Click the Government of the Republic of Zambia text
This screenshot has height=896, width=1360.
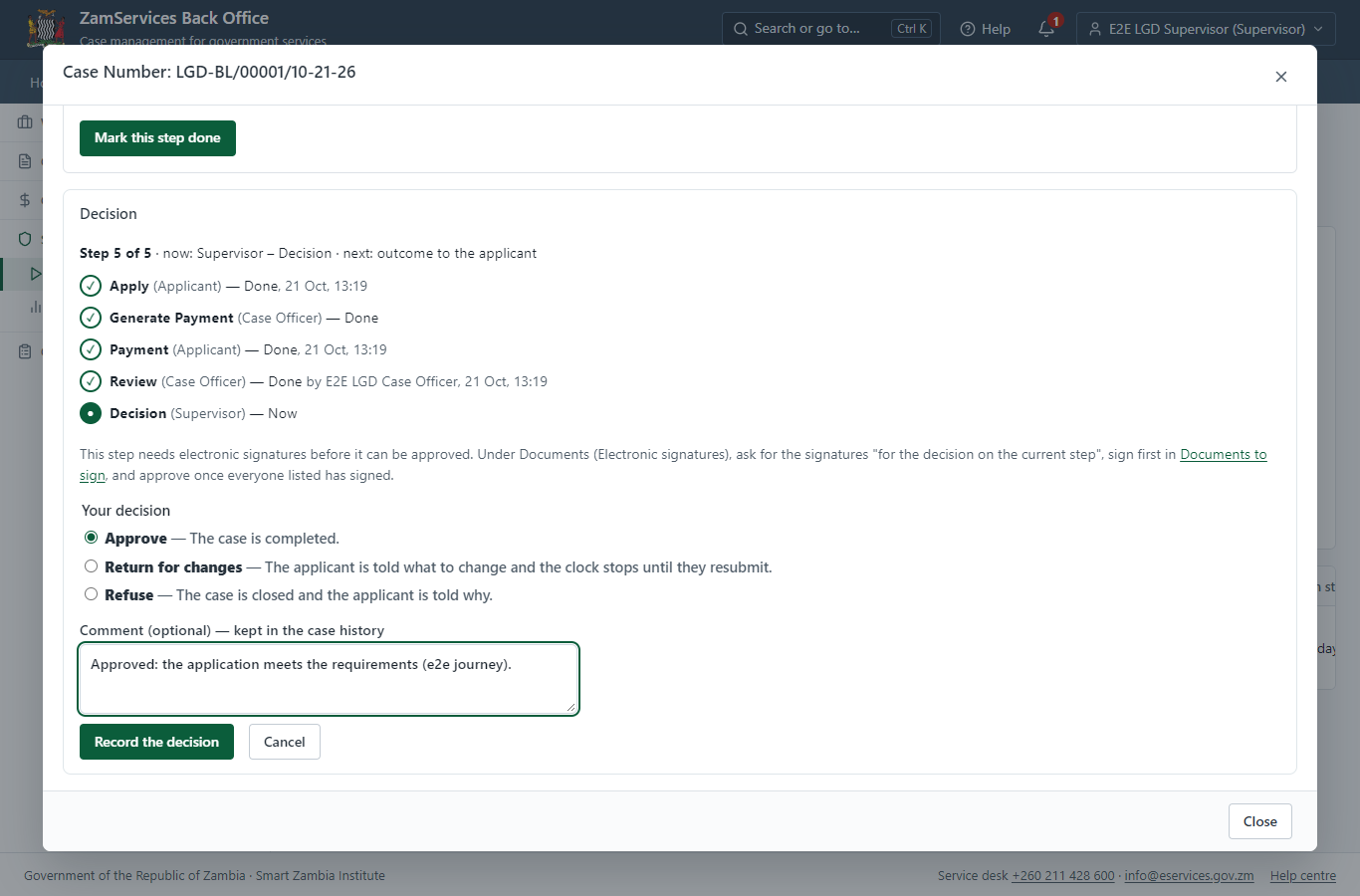coord(134,876)
